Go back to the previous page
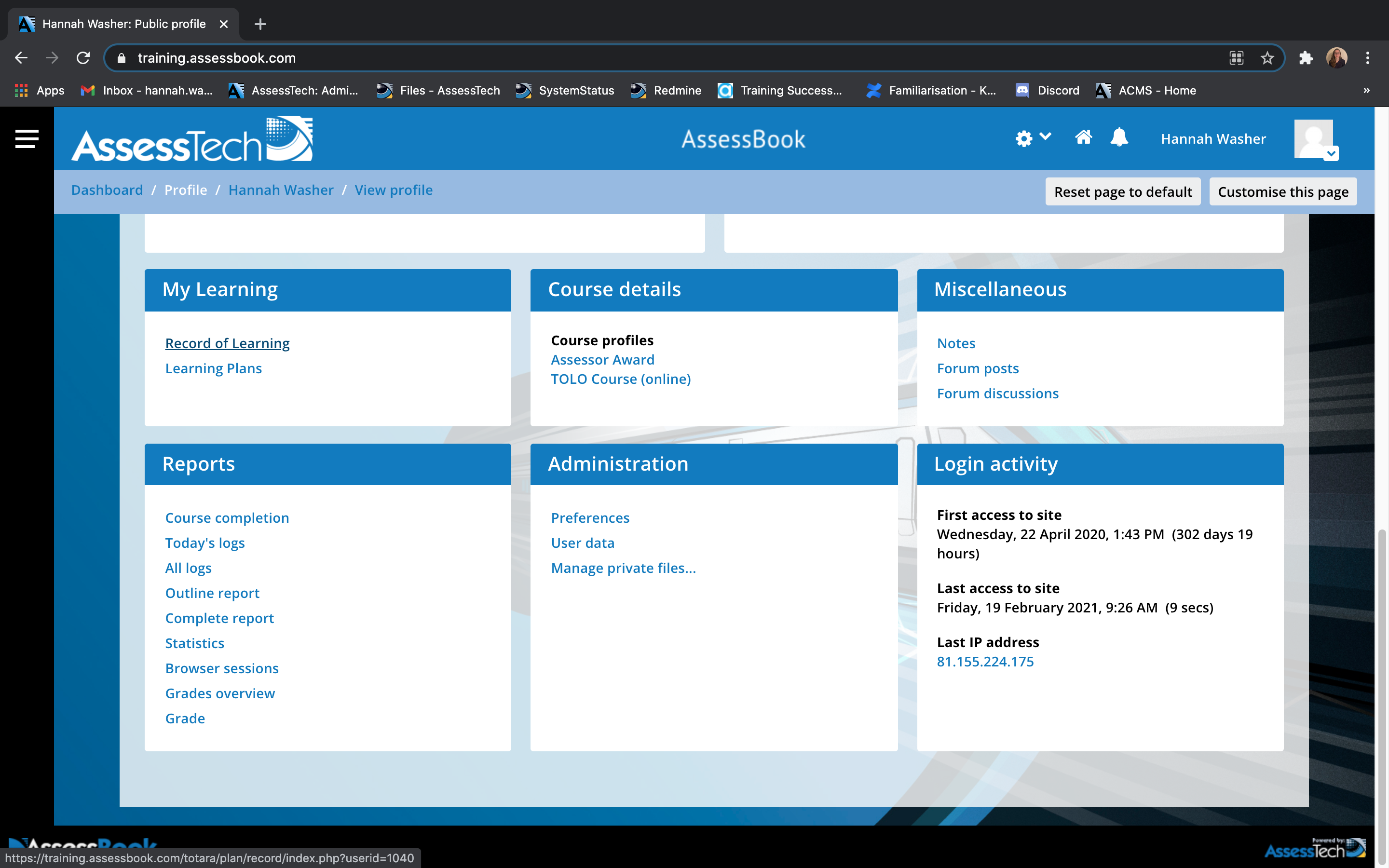 [21, 58]
